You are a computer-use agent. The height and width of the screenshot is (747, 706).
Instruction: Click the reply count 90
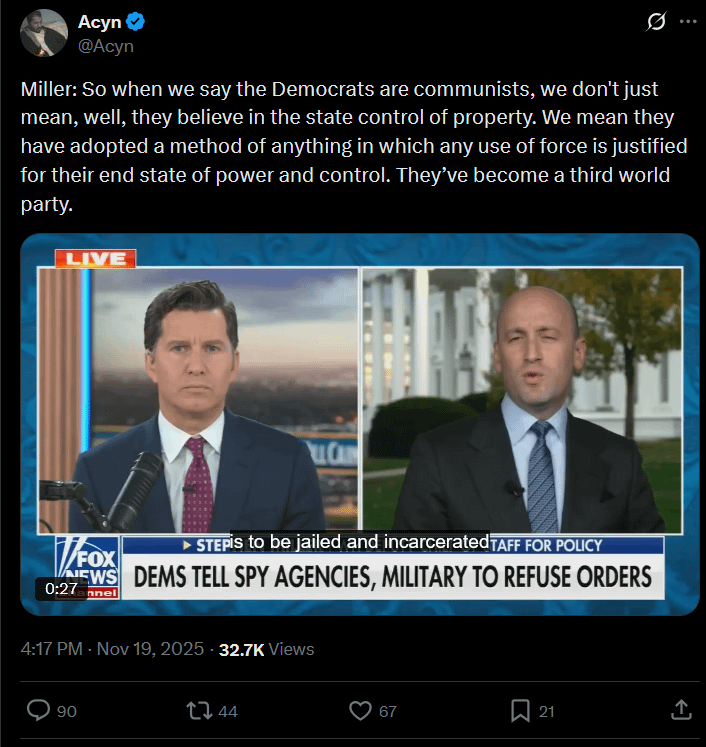(x=67, y=711)
